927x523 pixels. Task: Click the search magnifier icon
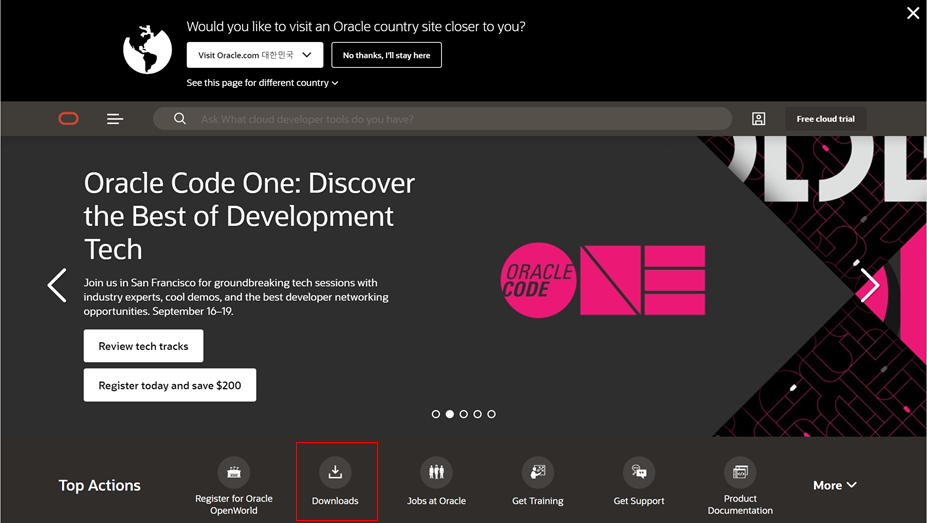point(180,119)
